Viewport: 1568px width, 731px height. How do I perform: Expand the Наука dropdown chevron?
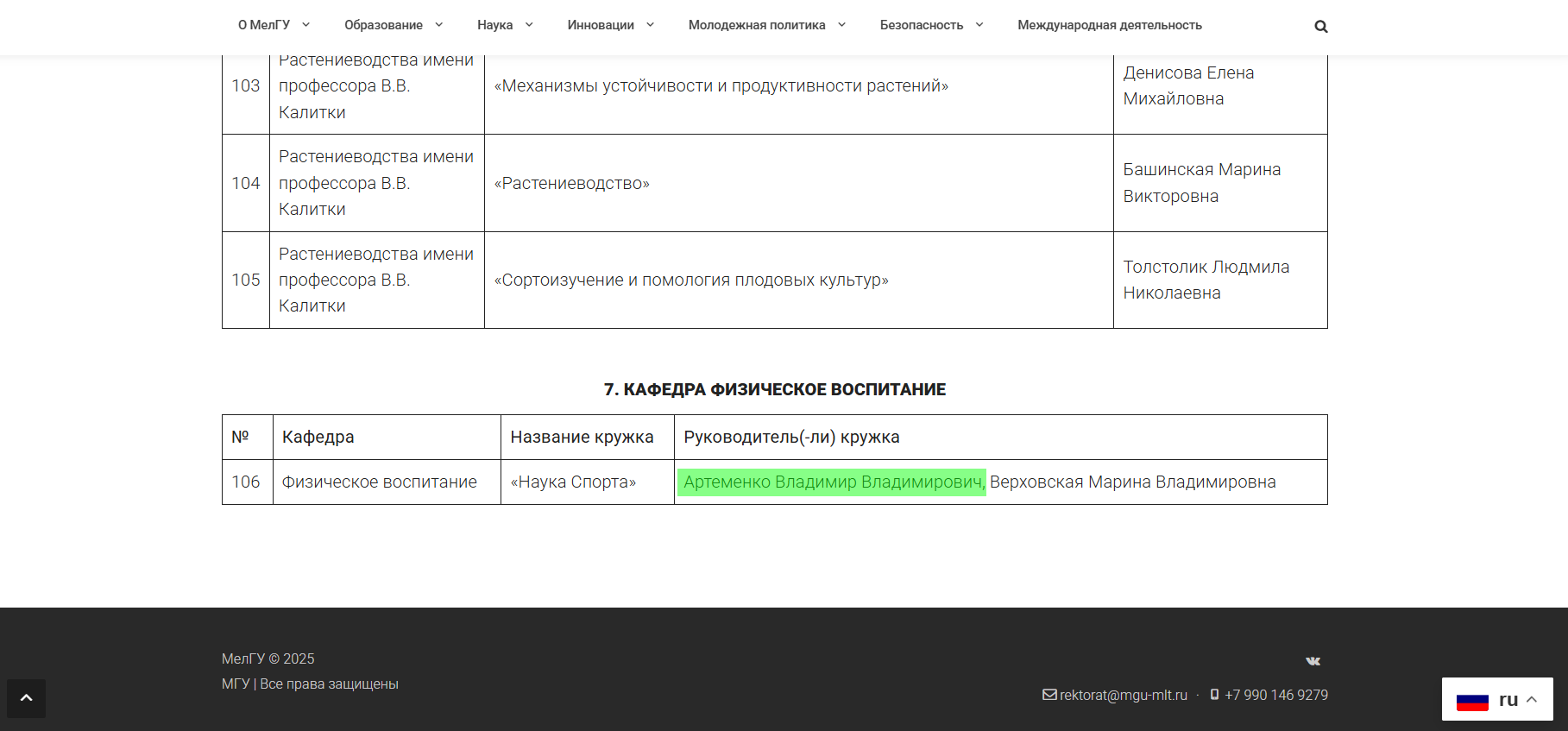tap(529, 25)
